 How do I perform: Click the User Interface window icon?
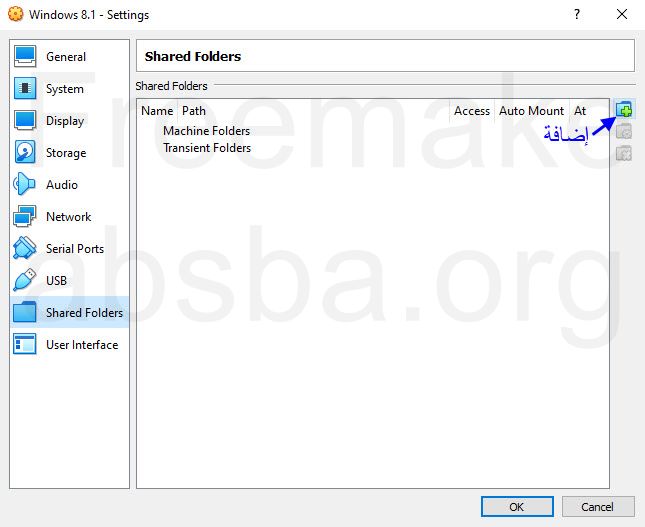tap(25, 344)
